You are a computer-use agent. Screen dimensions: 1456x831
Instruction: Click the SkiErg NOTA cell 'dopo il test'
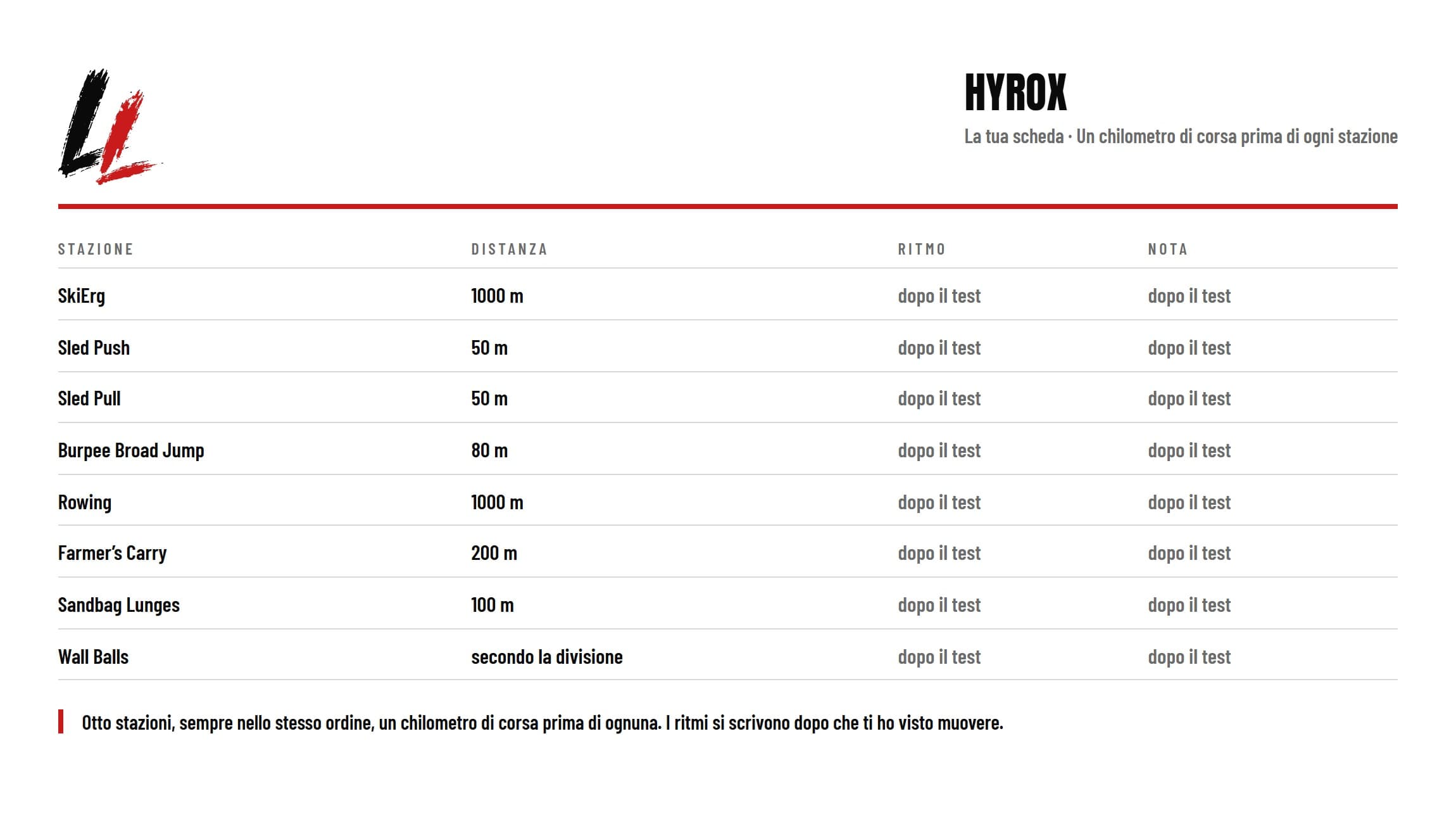(x=1189, y=296)
